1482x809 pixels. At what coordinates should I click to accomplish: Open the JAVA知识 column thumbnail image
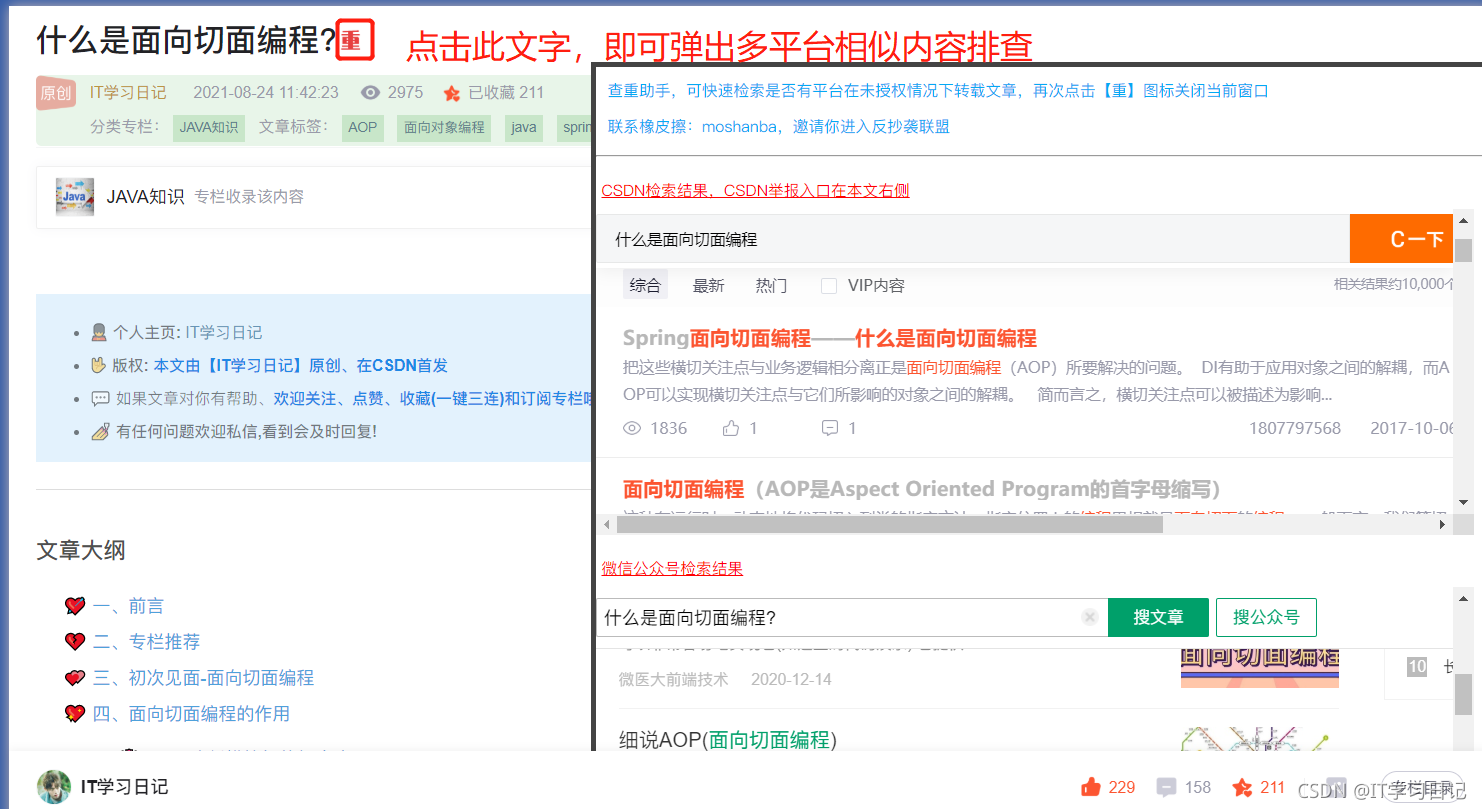click(75, 197)
